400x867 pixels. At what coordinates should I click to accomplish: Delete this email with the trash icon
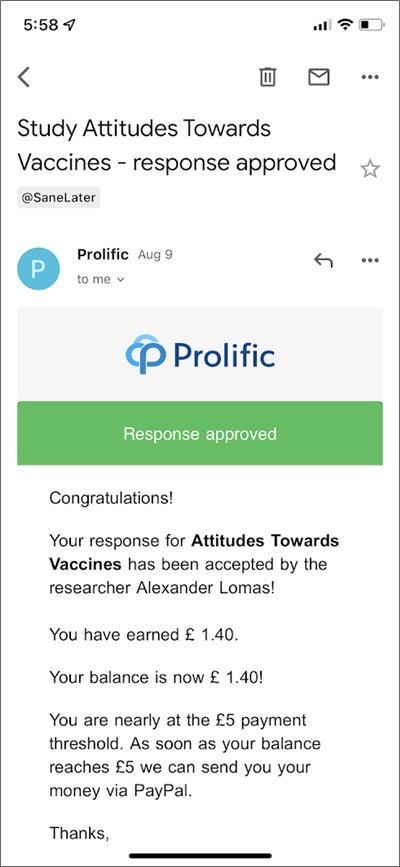268,77
